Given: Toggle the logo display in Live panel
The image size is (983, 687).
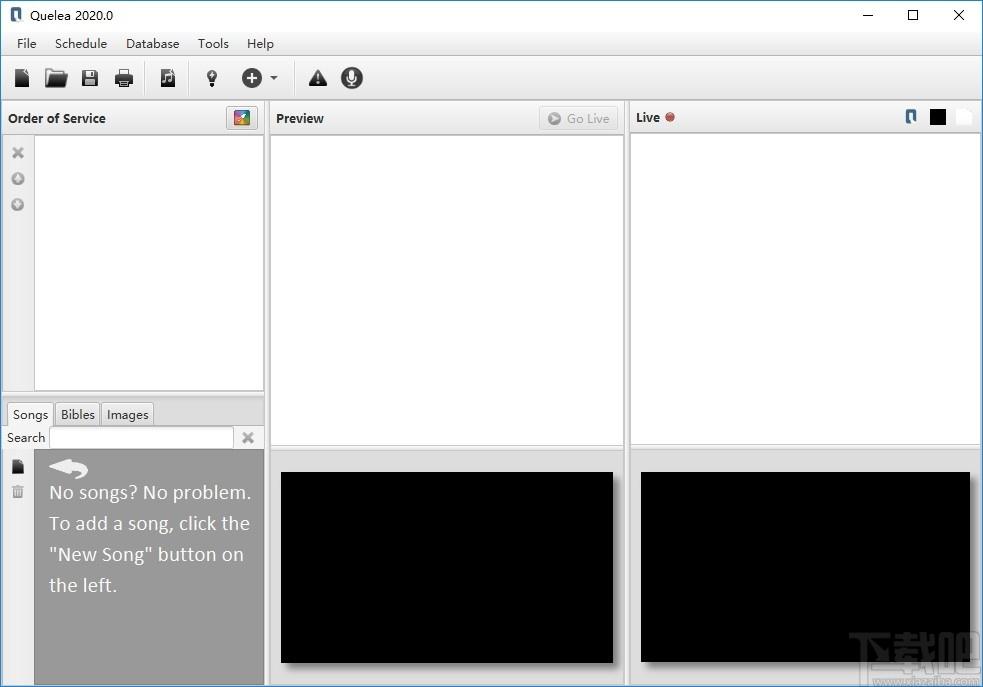Looking at the screenshot, I should click(x=911, y=117).
